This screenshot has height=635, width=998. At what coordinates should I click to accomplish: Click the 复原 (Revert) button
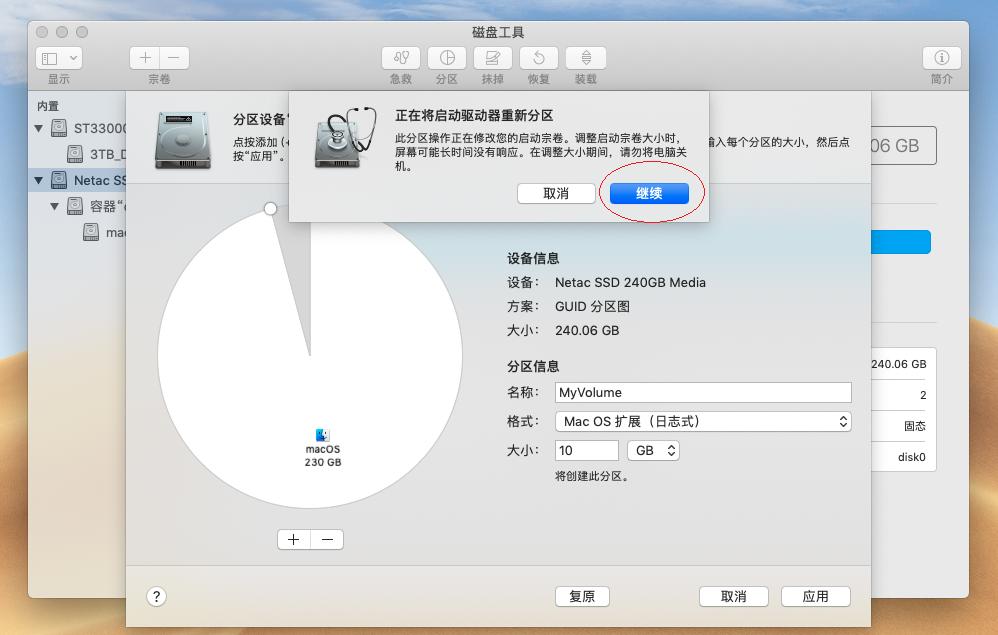click(582, 596)
